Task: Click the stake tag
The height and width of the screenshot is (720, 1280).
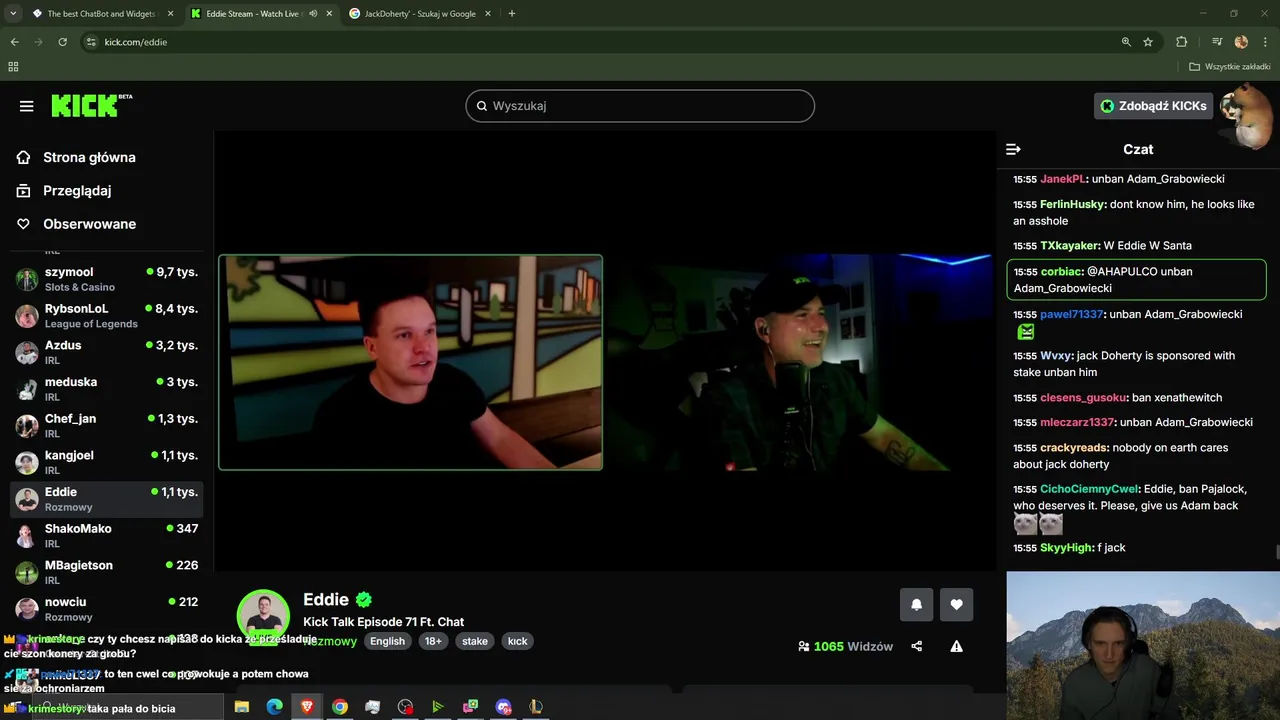Action: click(x=475, y=641)
